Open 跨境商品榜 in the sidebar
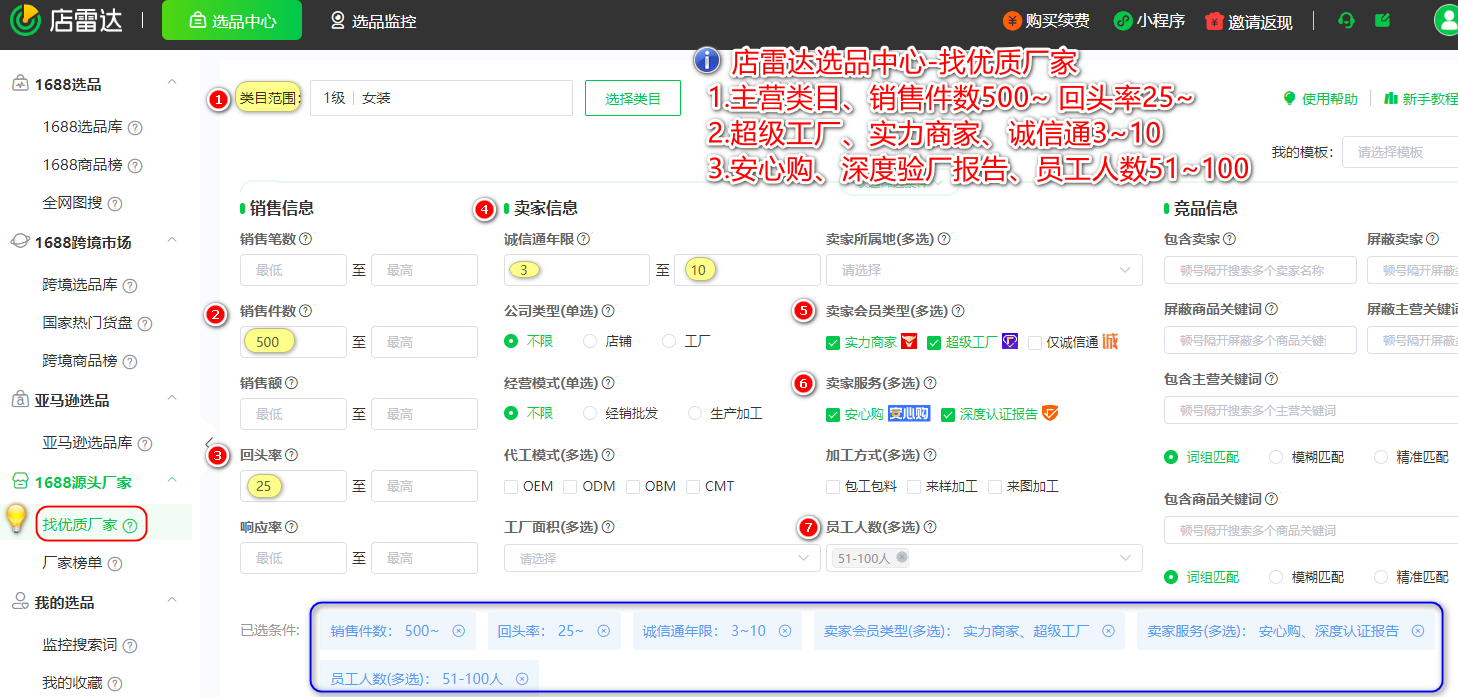The height and width of the screenshot is (697, 1458). click(x=80, y=361)
